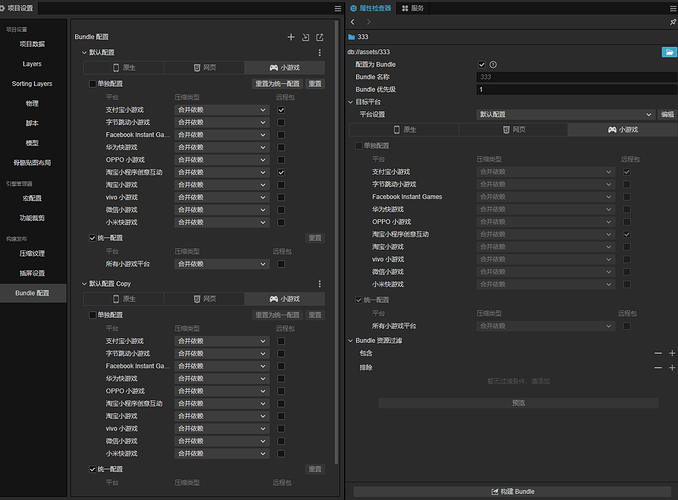
Task: Check remote bundle for 字节跳动小游戏 in 默认配置
Action: click(x=281, y=122)
